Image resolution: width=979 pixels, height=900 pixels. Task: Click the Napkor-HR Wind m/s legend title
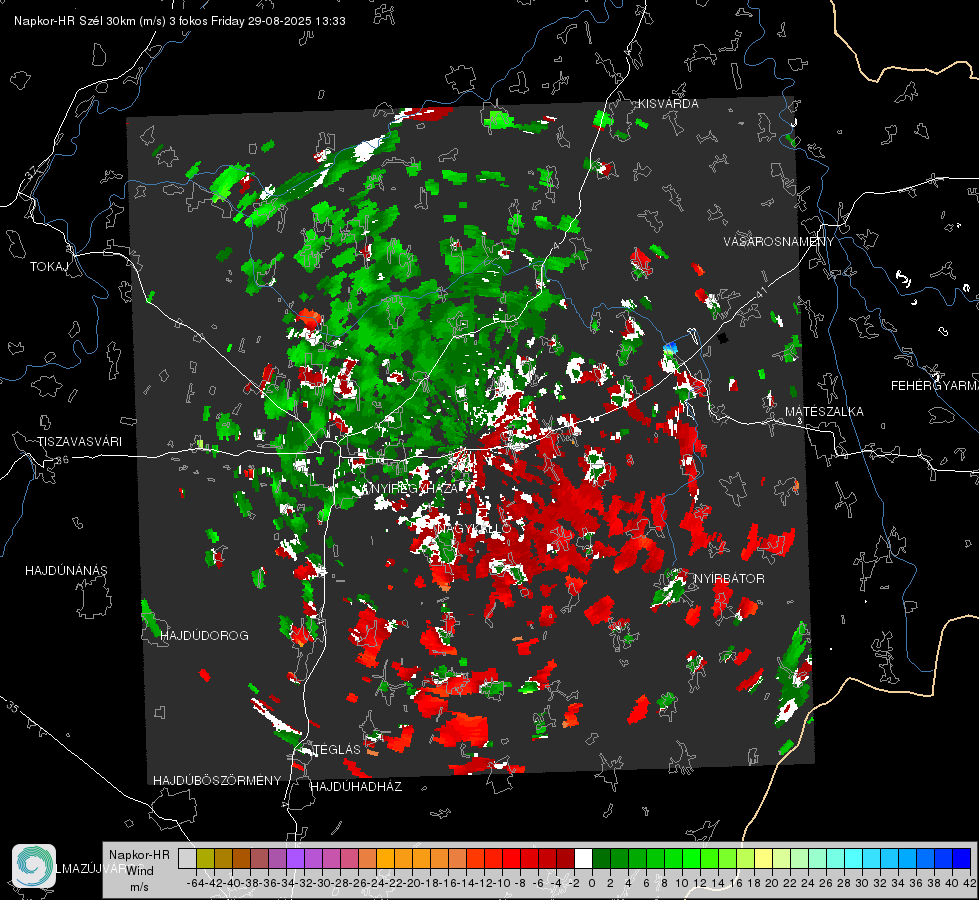[x=139, y=871]
